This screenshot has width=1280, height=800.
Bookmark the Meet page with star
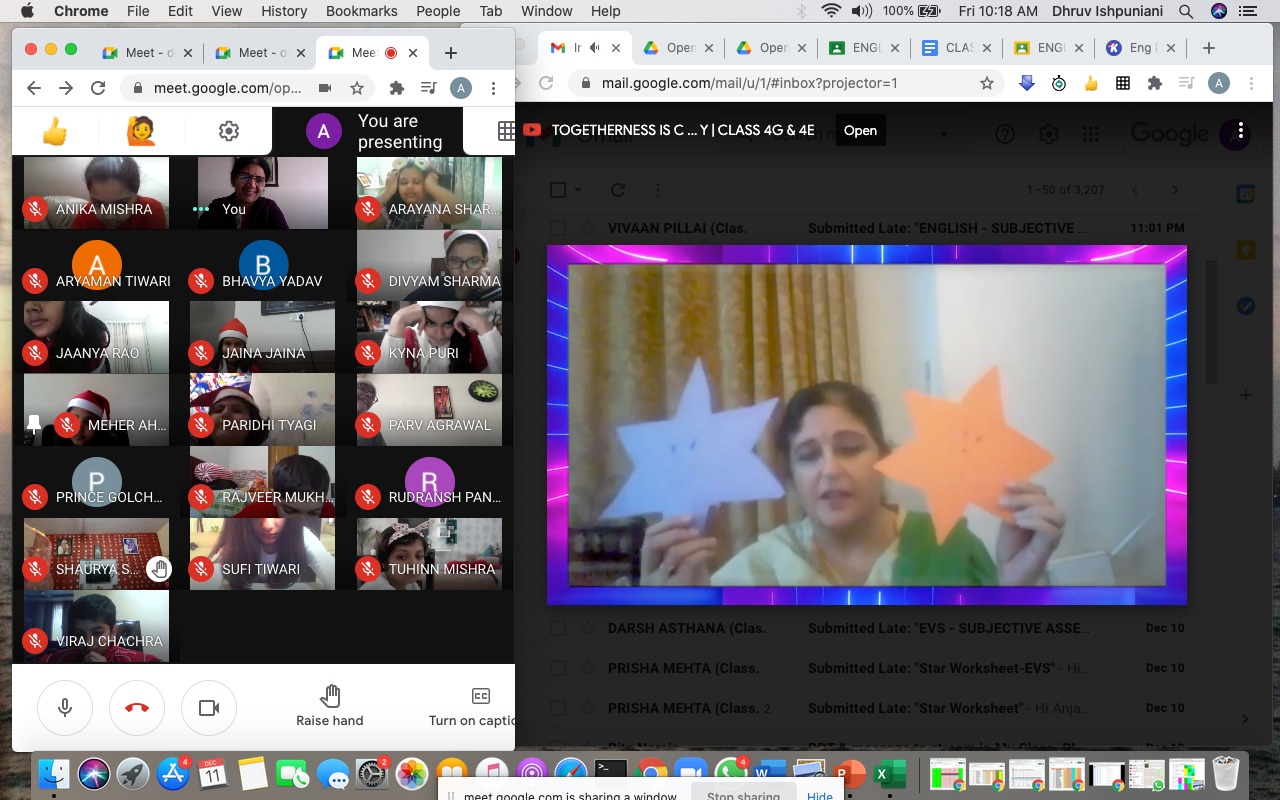356,88
